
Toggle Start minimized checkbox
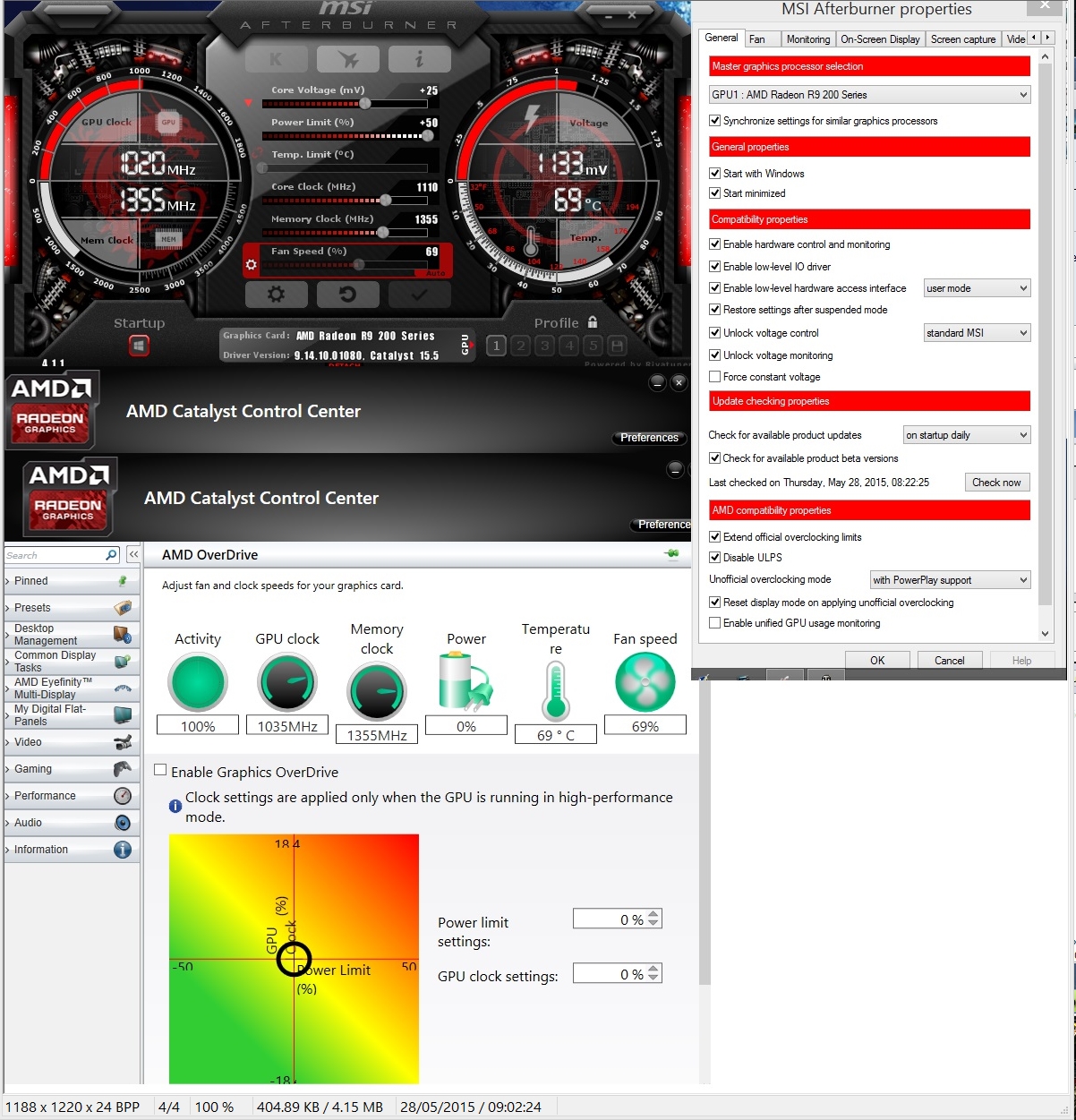coord(714,193)
